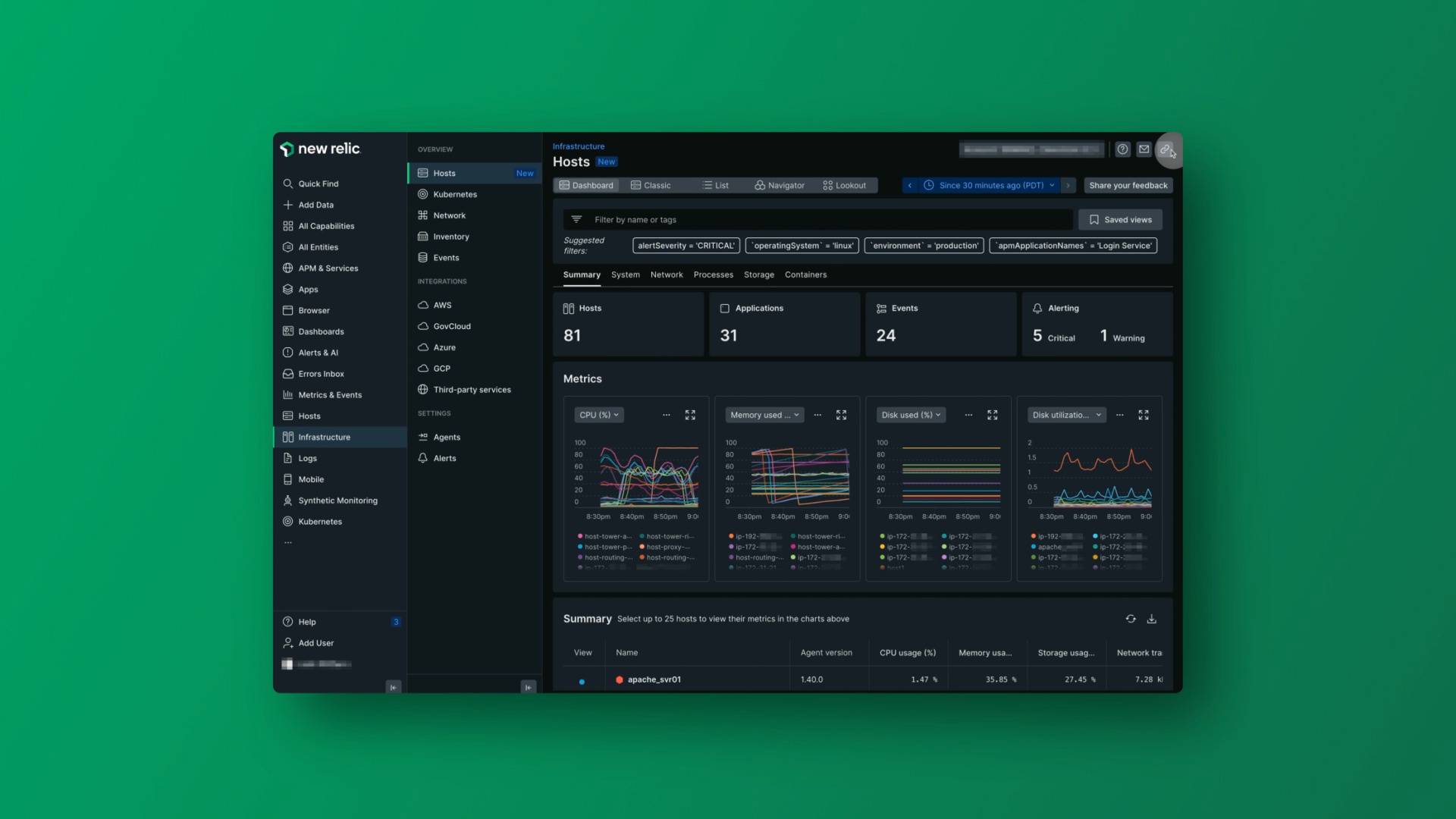Screen dimensions: 1456x819
Task: Select the Classic view
Action: (651, 186)
